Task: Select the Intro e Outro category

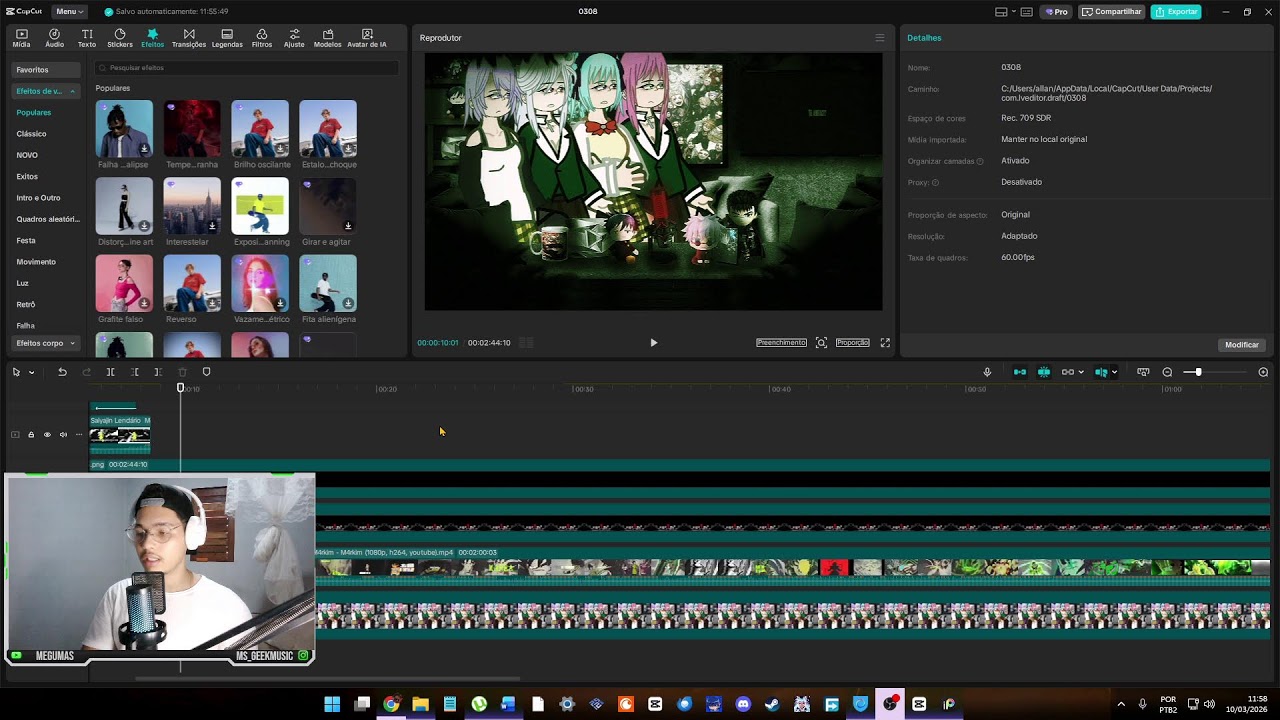Action: [x=38, y=198]
